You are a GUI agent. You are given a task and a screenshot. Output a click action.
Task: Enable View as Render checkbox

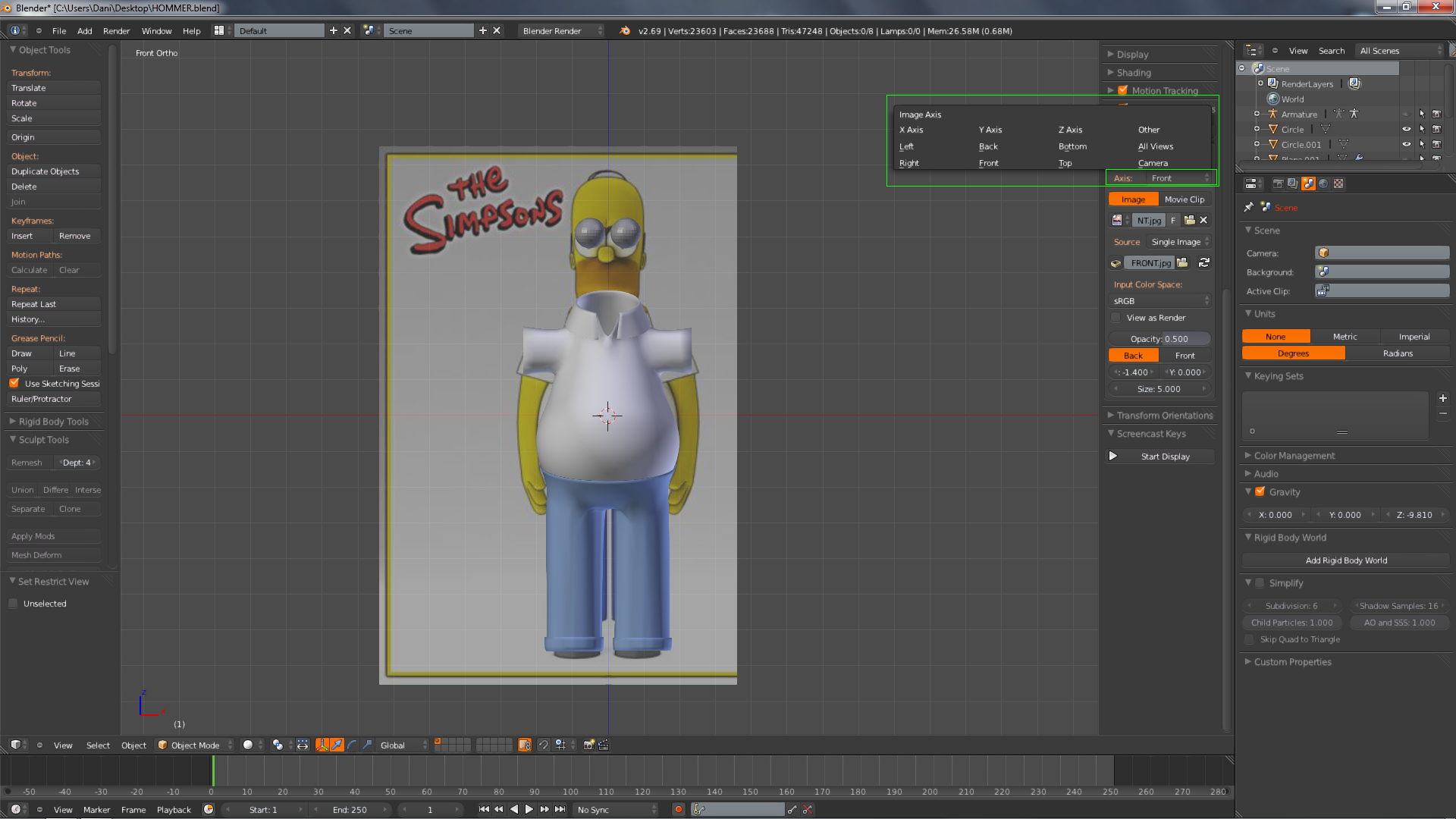1116,318
